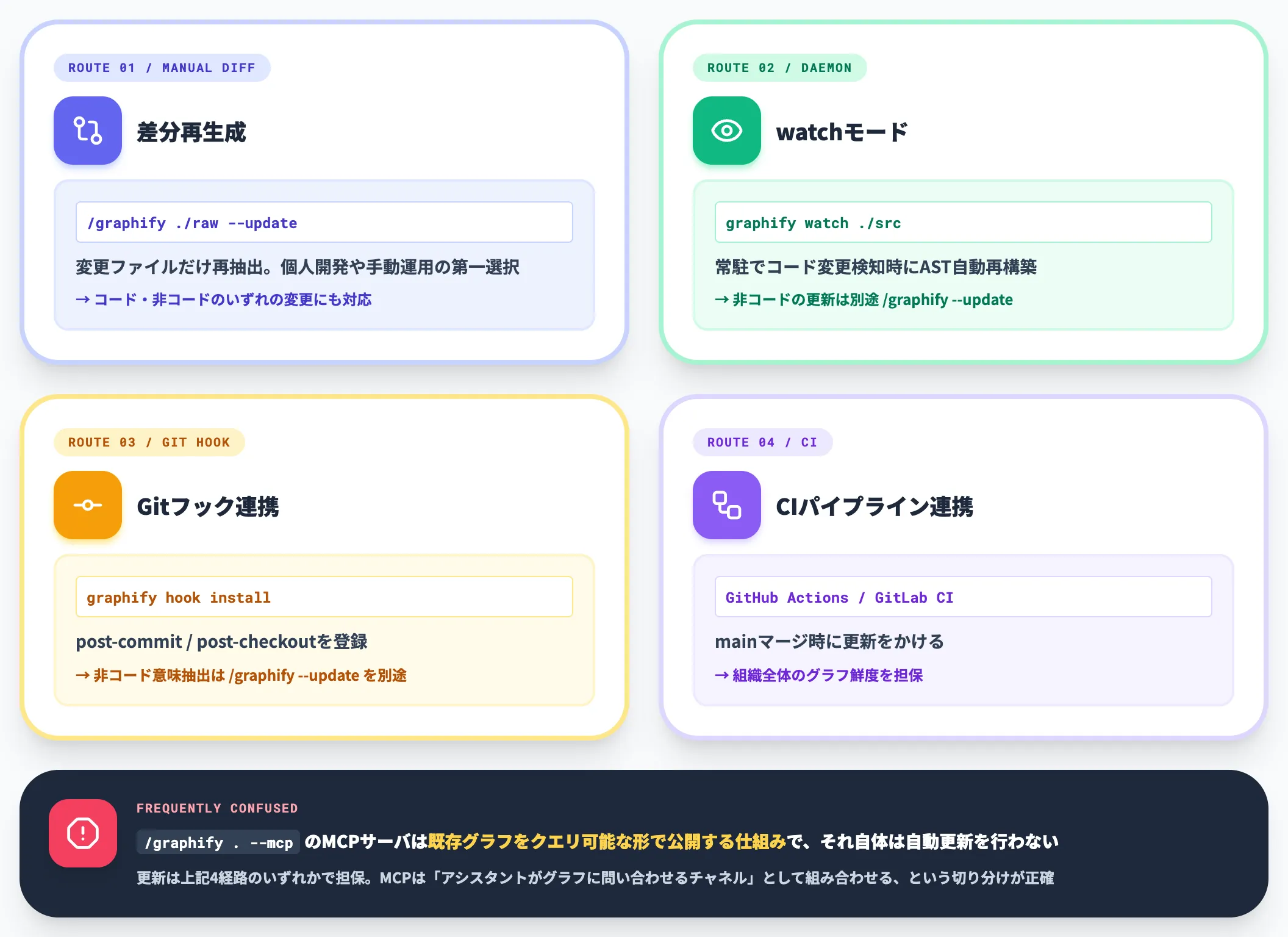The height and width of the screenshot is (937, 1288).
Task: Click the red warning octagon icon
Action: click(x=83, y=833)
